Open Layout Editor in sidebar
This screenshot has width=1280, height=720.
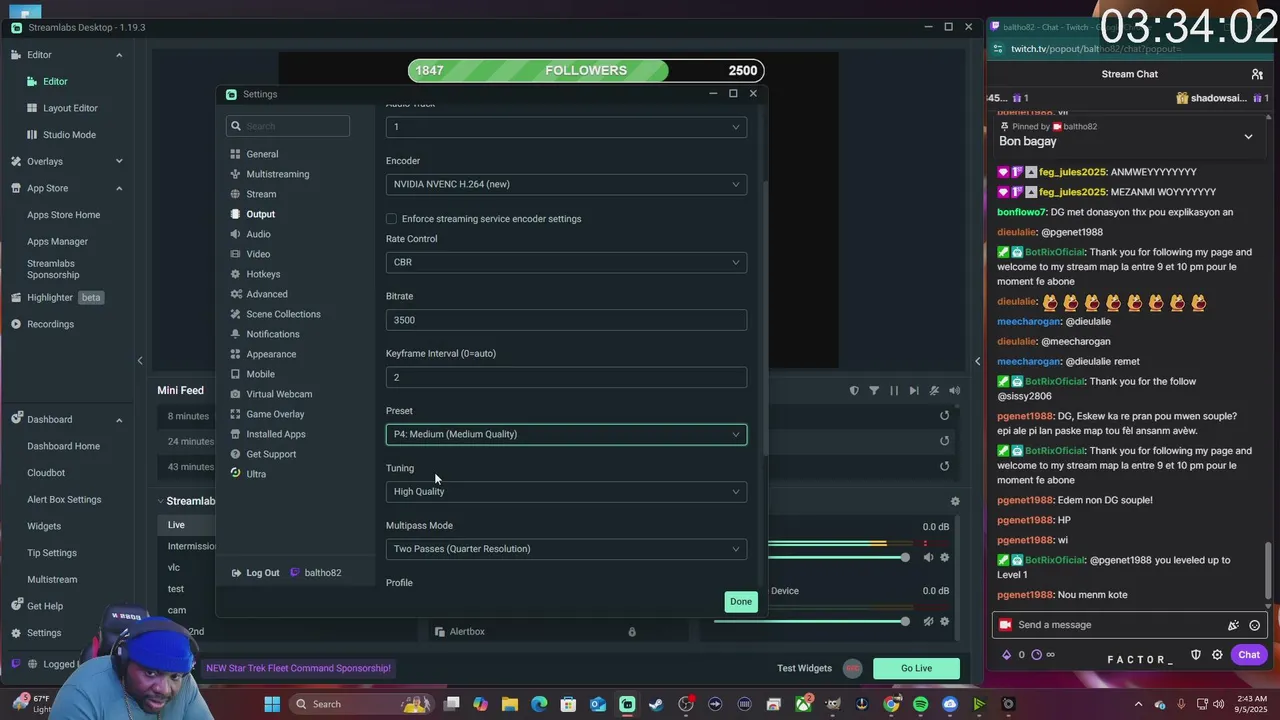70,108
